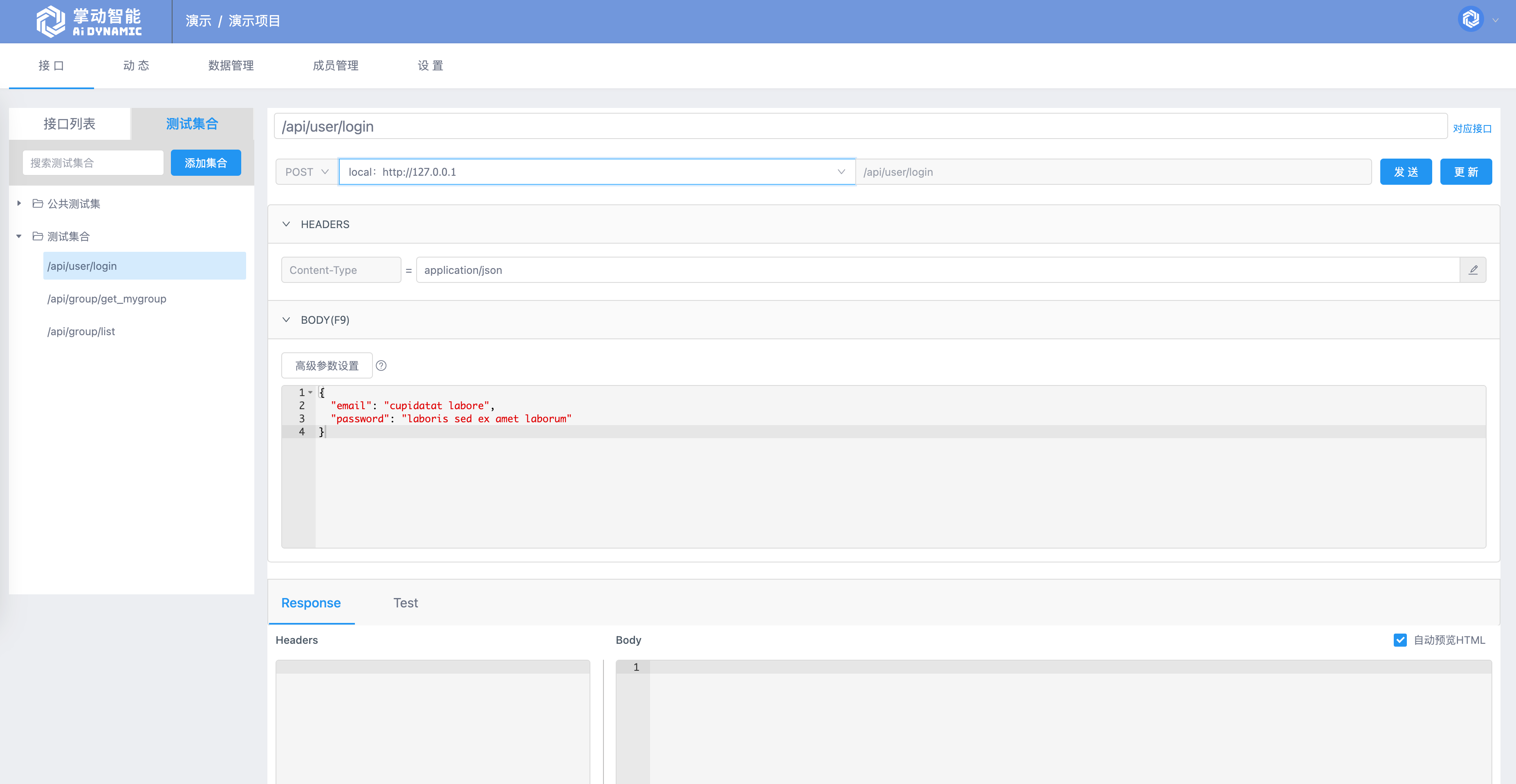Switch to the Test tab
This screenshot has width=1516, height=784.
(406, 603)
